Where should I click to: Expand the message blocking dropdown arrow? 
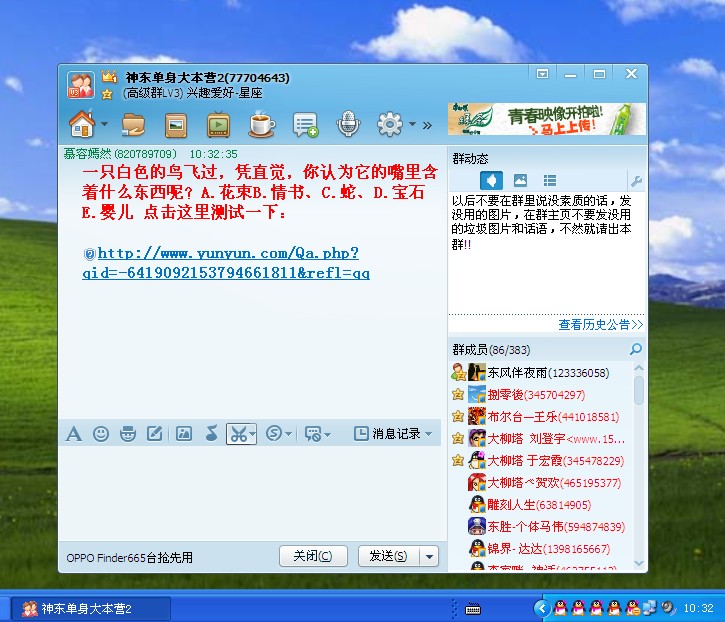pos(327,434)
